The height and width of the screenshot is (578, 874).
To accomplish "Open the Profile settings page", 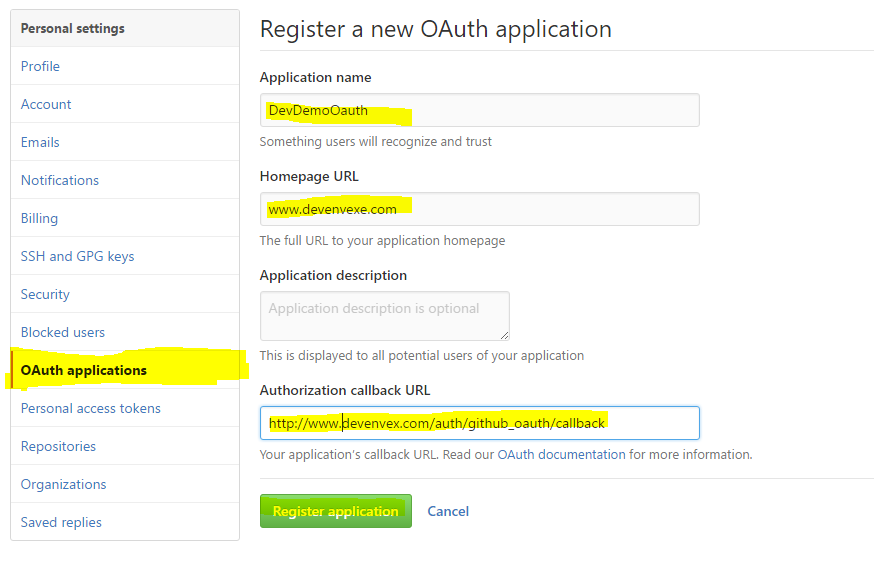I will pos(40,66).
